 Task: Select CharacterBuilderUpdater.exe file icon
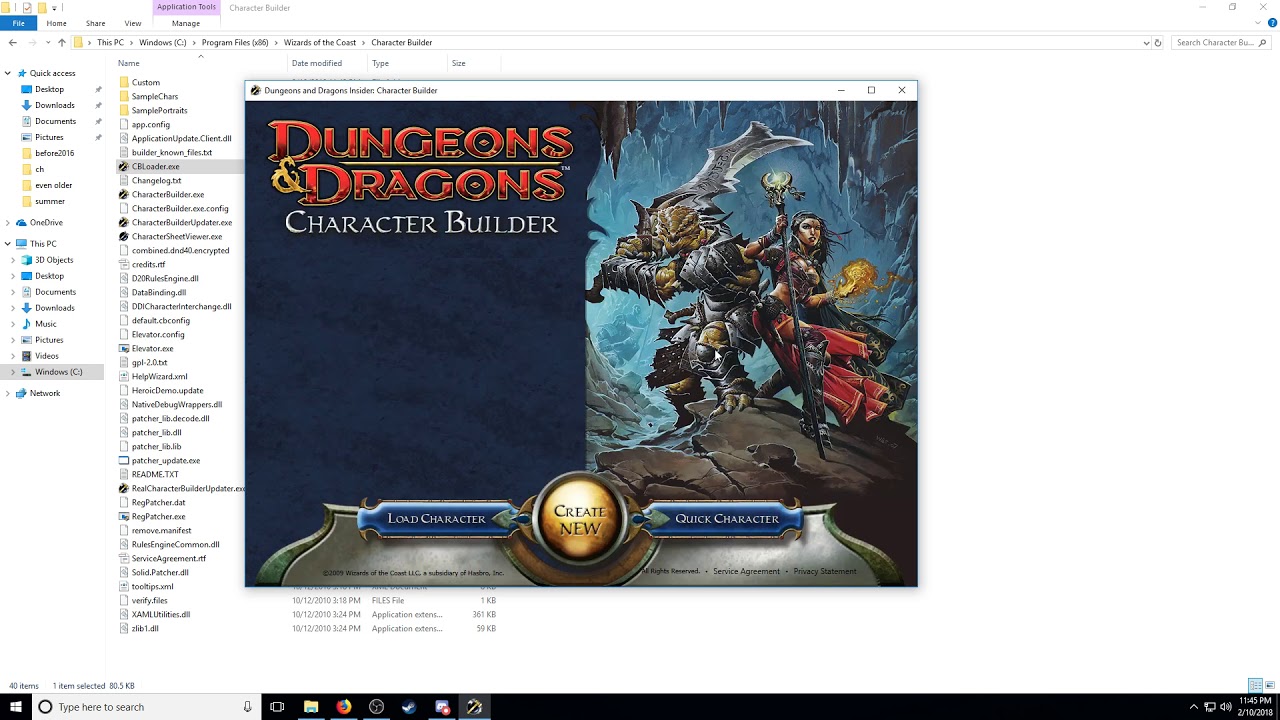(x=124, y=223)
